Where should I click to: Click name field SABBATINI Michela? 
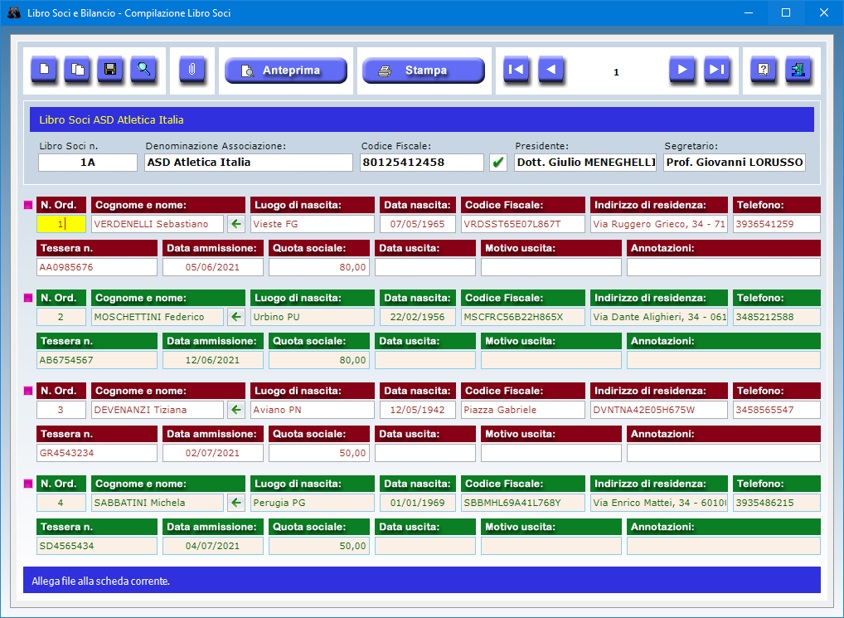(157, 503)
